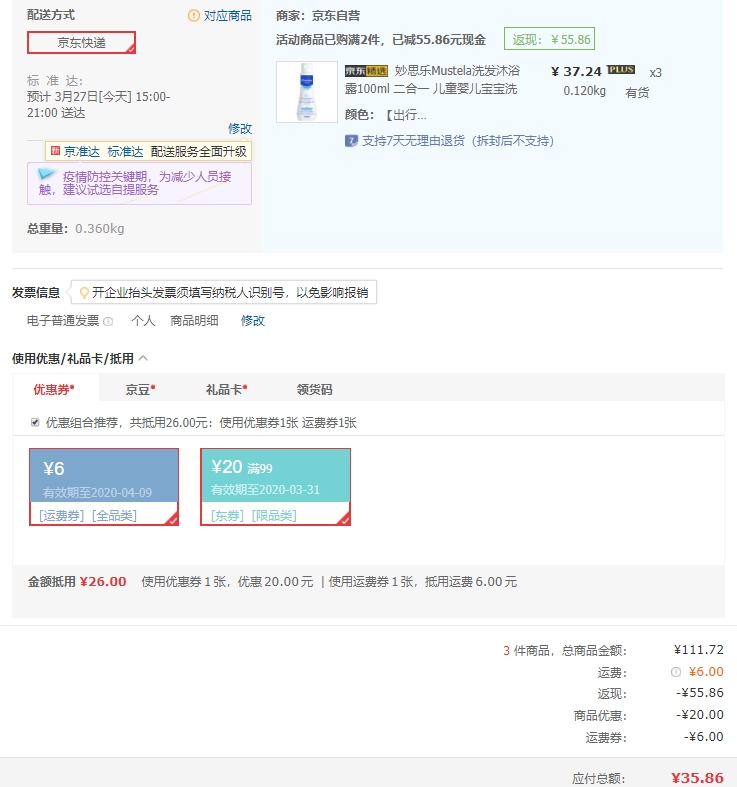Click the PLUS member price badge
The height and width of the screenshot is (787, 737).
[x=621, y=70]
